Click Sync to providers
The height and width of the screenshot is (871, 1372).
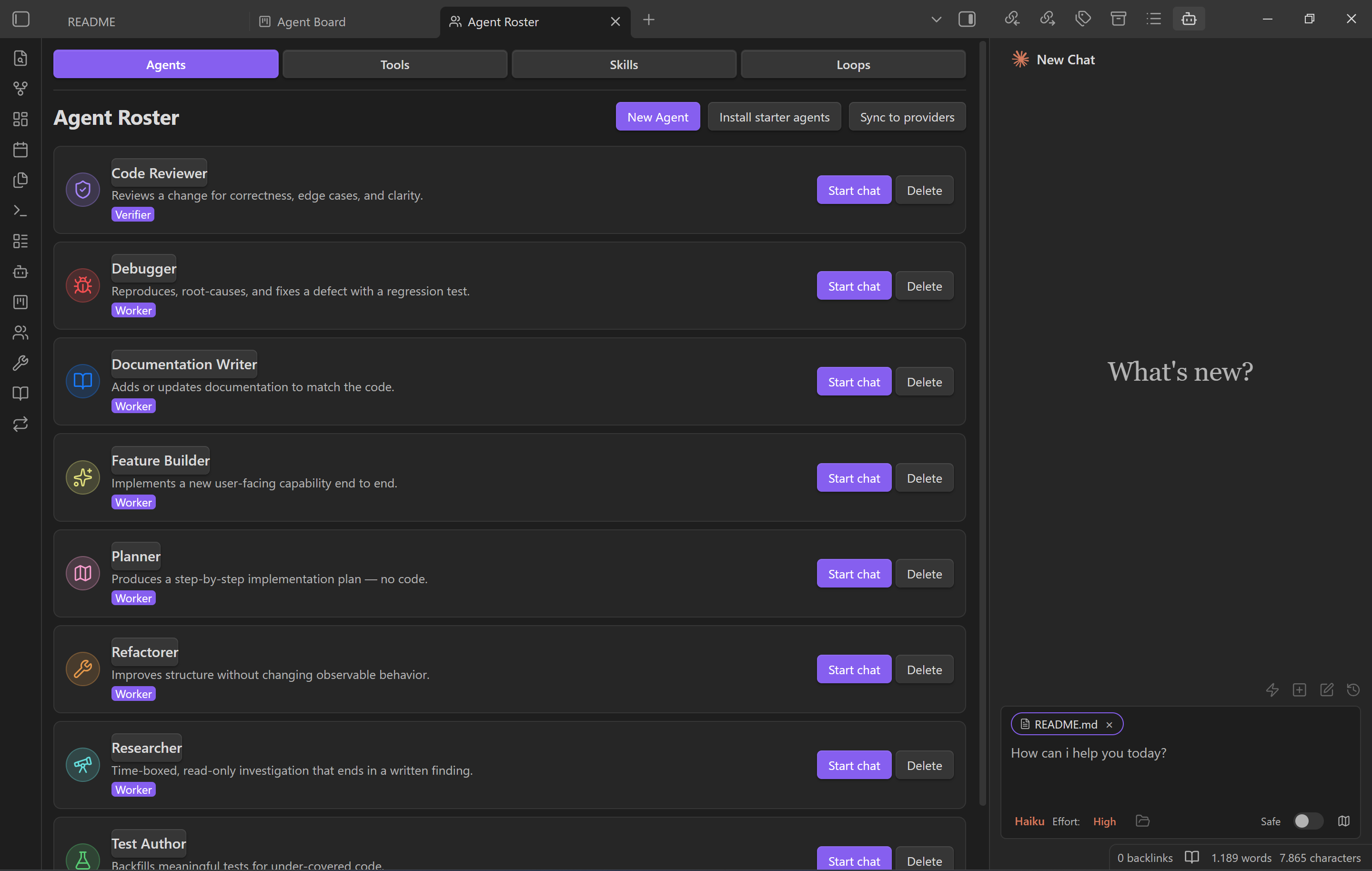[x=907, y=117]
